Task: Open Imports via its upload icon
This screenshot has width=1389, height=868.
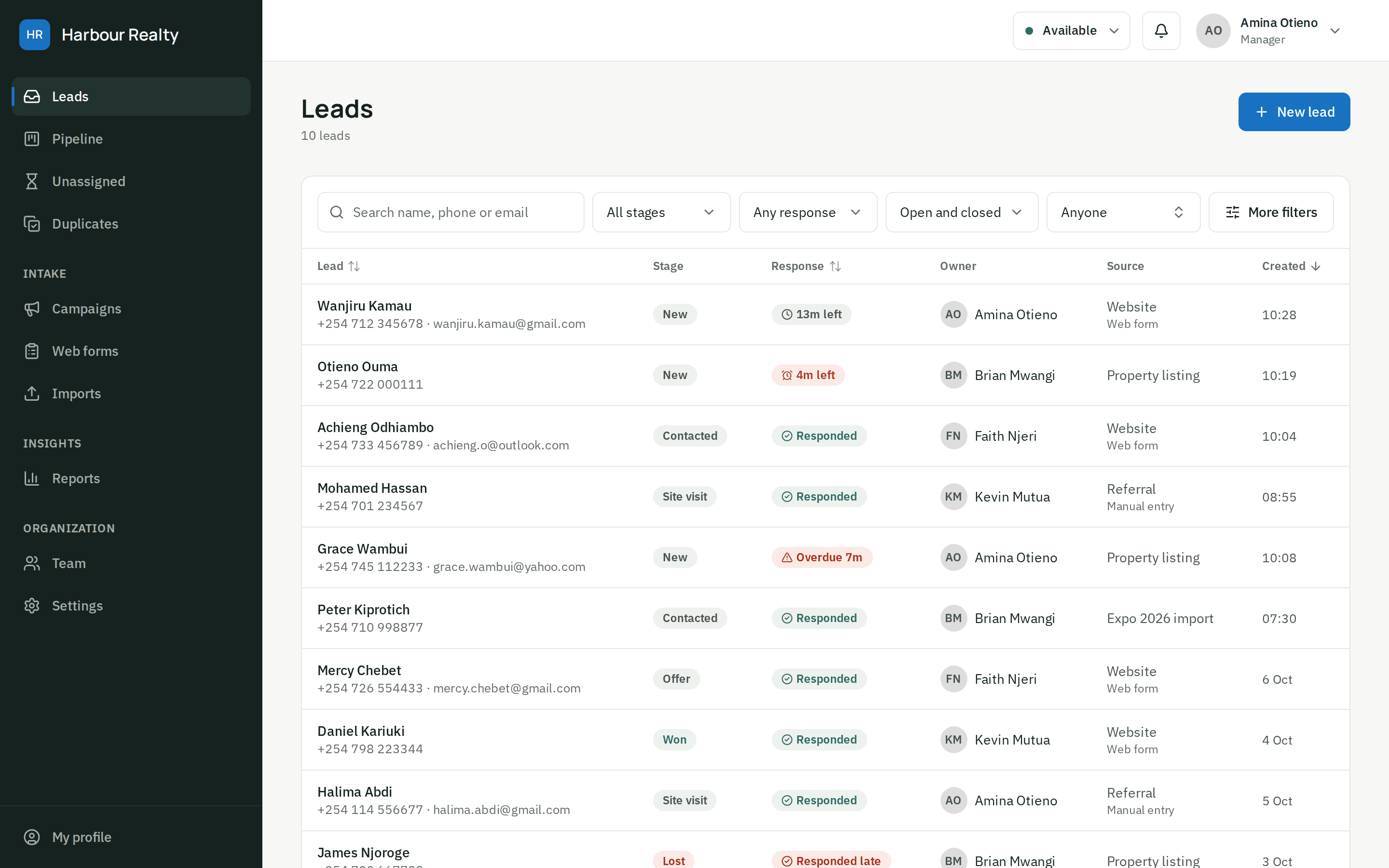Action: (31, 394)
